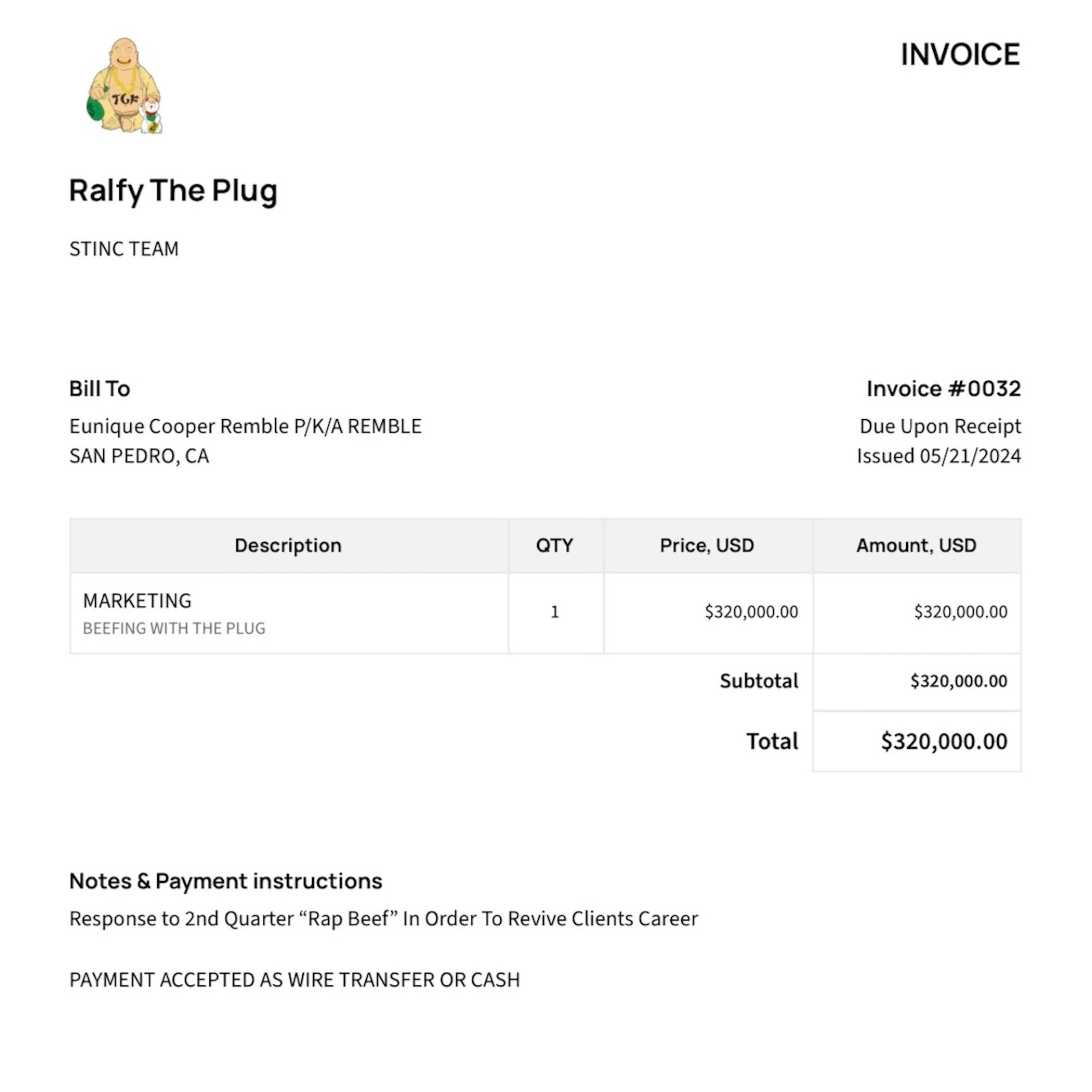Click Eunique Cooper Remble recipient line

point(245,426)
